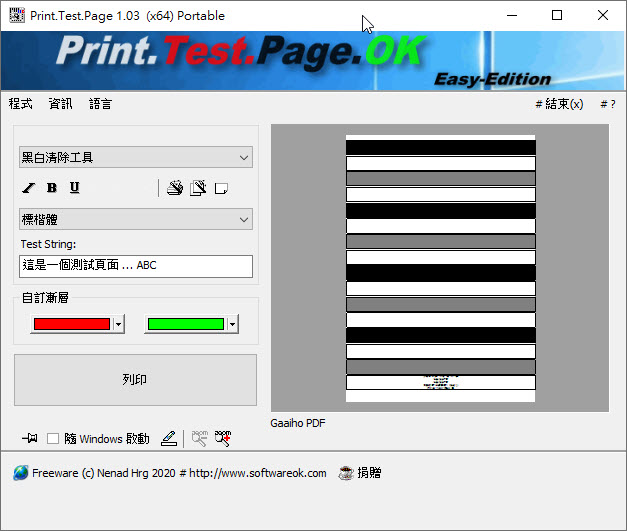Open the 程式 menu
Viewport: 627px width, 531px height.
point(21,104)
